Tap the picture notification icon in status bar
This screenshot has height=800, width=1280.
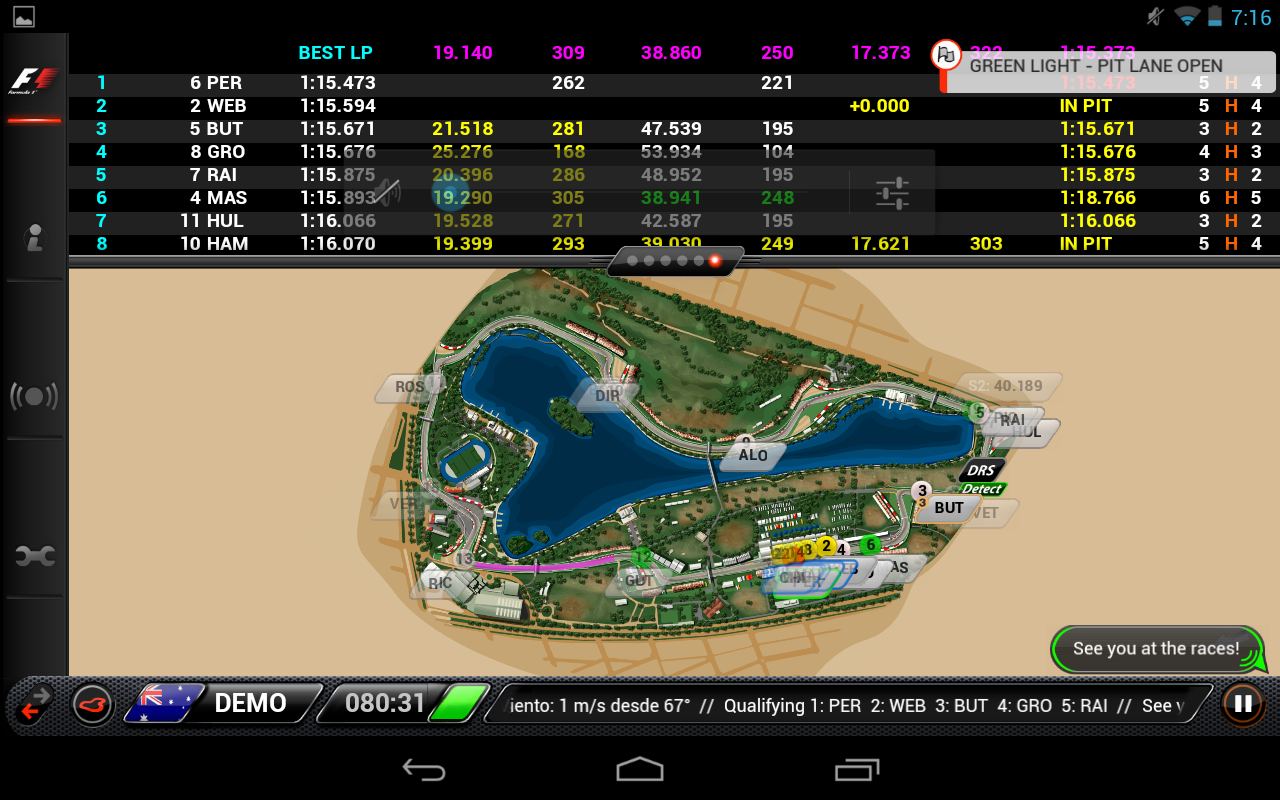(23, 16)
